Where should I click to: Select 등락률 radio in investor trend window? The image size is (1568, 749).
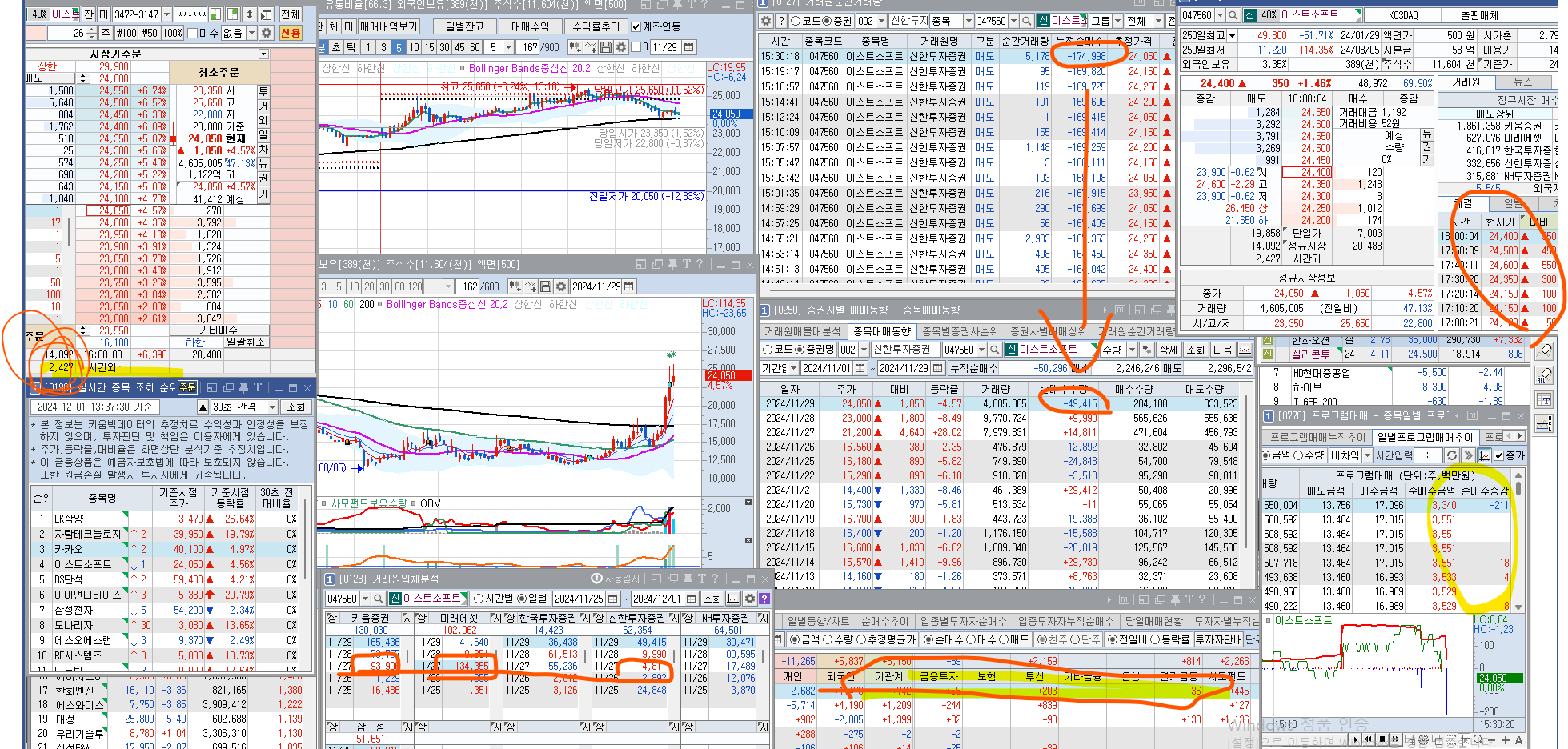point(1155,639)
